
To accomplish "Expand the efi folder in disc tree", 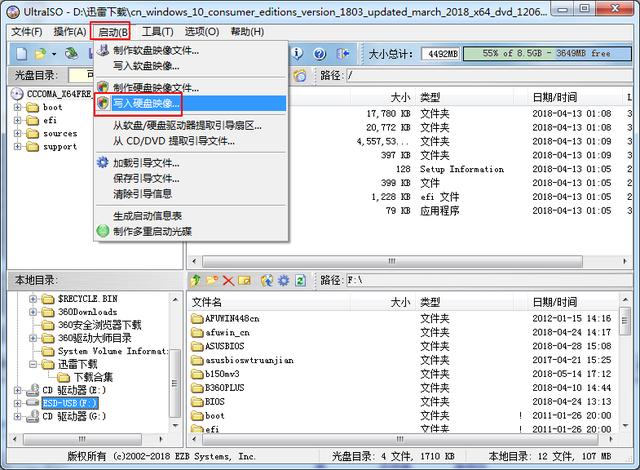I will point(18,120).
